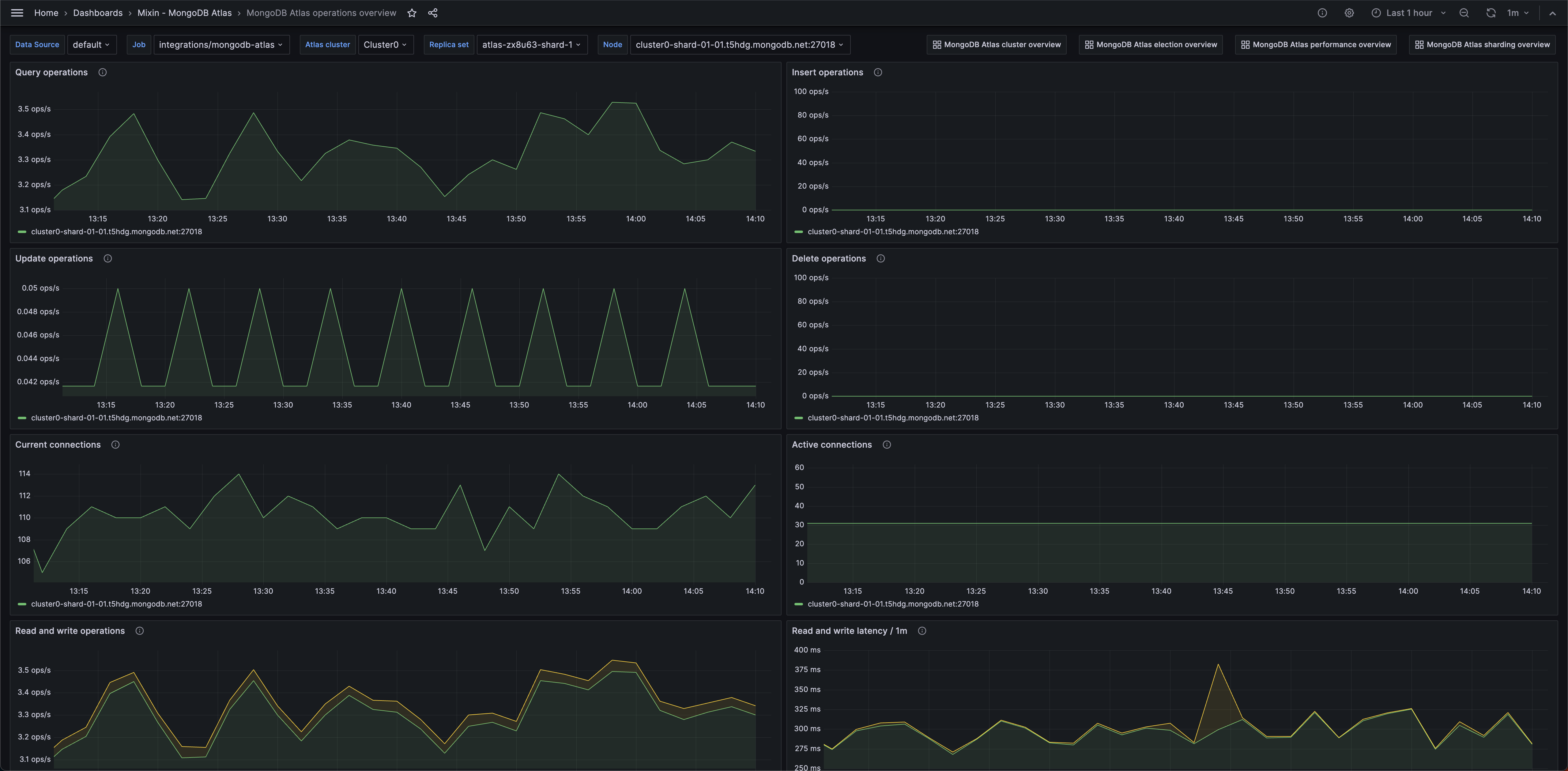The width and height of the screenshot is (1568, 771).
Task: Hide the series in Current connections legend
Action: click(116, 604)
